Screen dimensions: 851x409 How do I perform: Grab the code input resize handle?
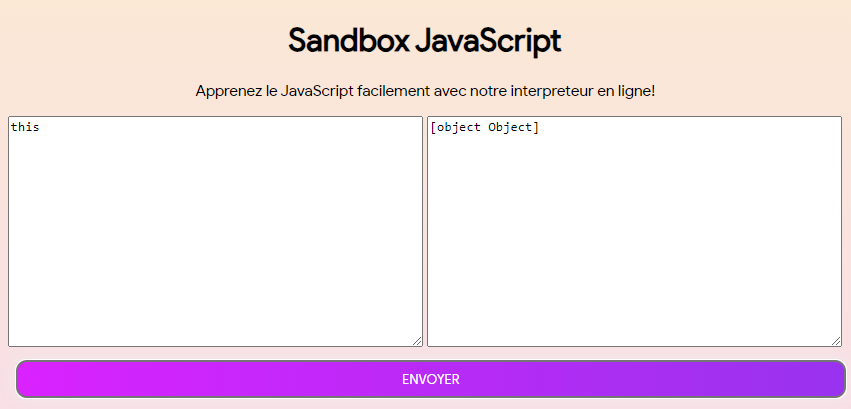417,341
